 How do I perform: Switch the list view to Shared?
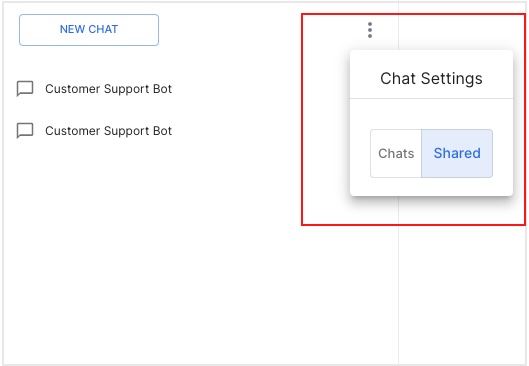point(457,153)
